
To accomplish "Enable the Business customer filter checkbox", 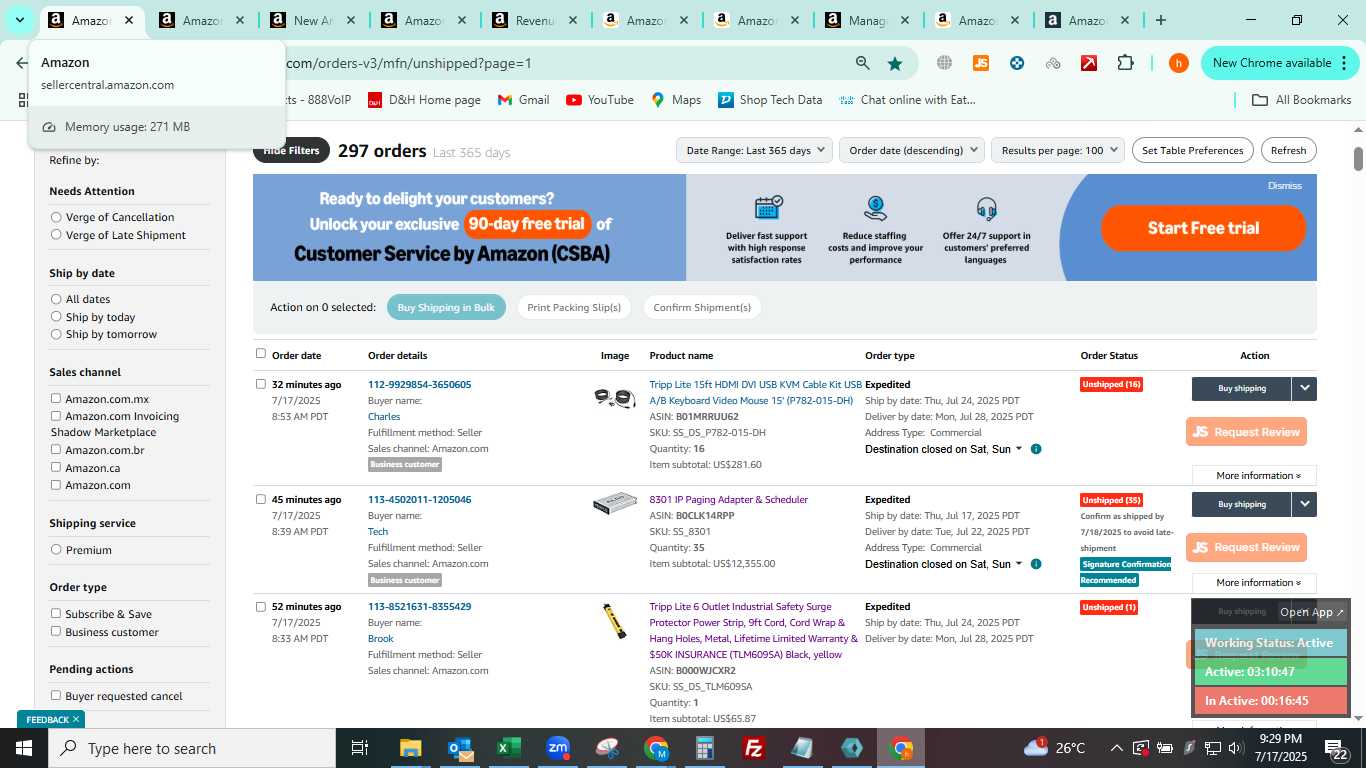I will point(56,631).
